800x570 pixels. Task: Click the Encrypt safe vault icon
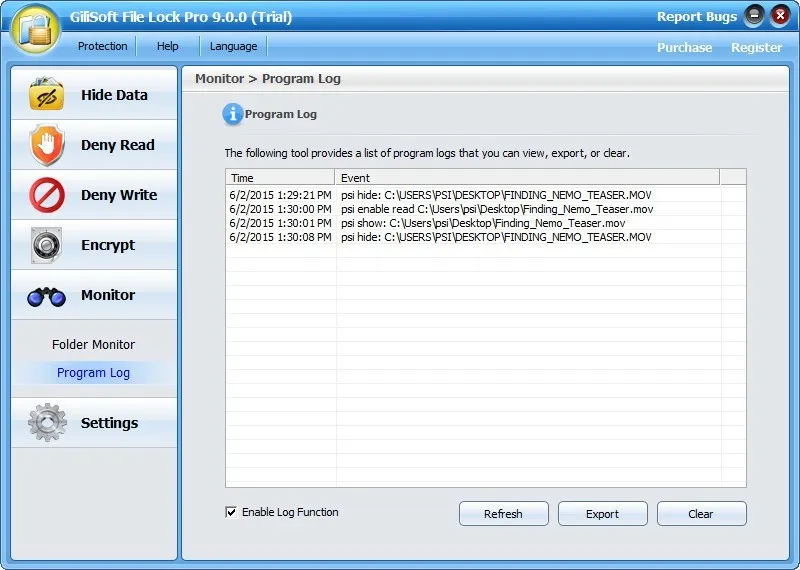click(x=46, y=245)
